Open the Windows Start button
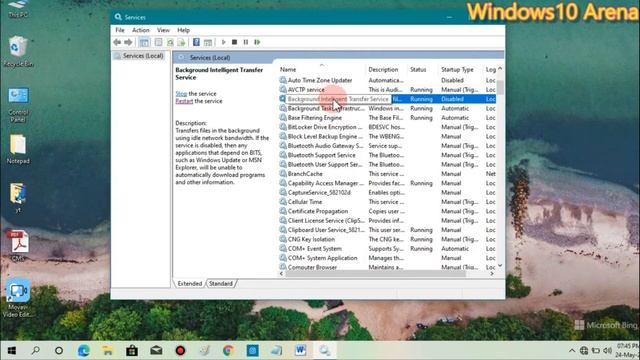This screenshot has width=640, height=360. (x=12, y=350)
